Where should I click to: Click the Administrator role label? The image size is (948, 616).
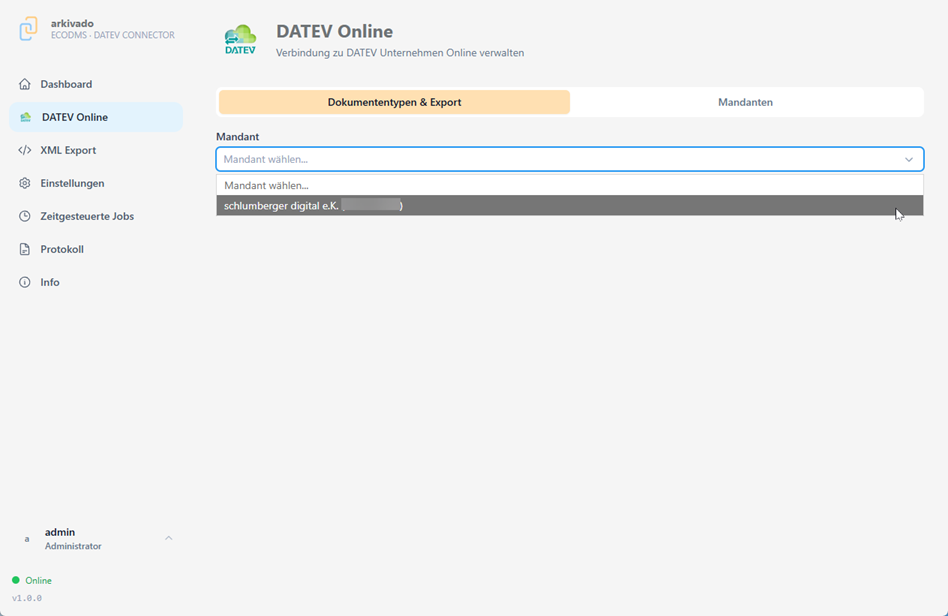[73, 546]
